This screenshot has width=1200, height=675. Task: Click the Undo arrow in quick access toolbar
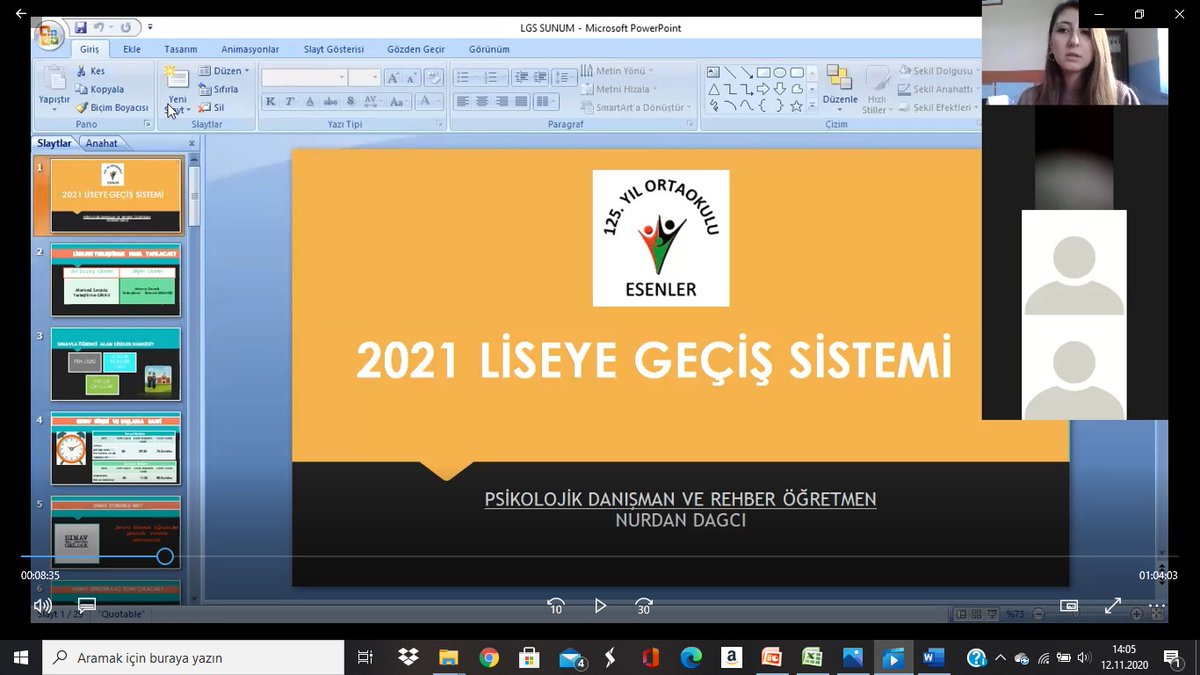tap(100, 28)
